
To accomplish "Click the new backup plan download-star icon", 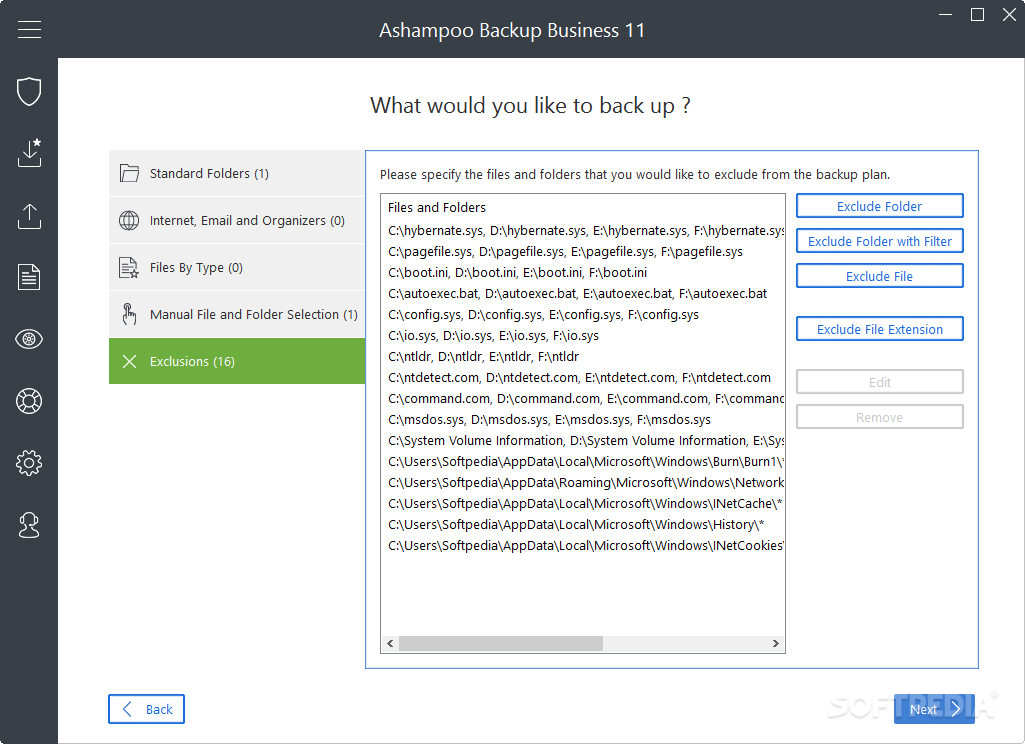I will click(x=29, y=153).
